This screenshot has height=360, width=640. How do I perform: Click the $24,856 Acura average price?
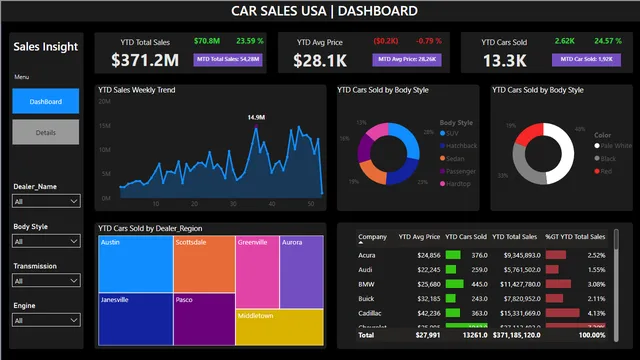coord(429,256)
